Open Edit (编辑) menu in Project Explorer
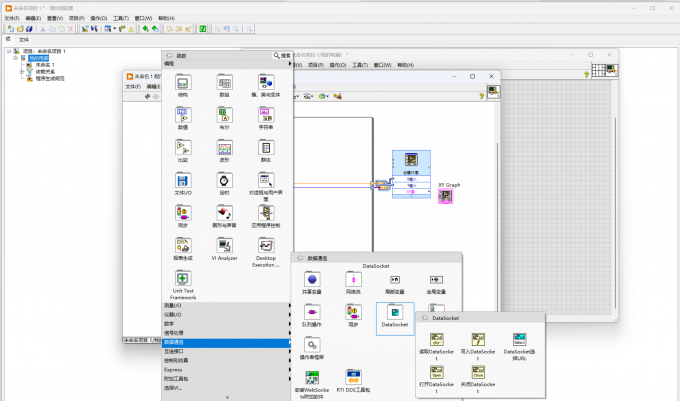The width and height of the screenshot is (680, 401). coord(33,18)
